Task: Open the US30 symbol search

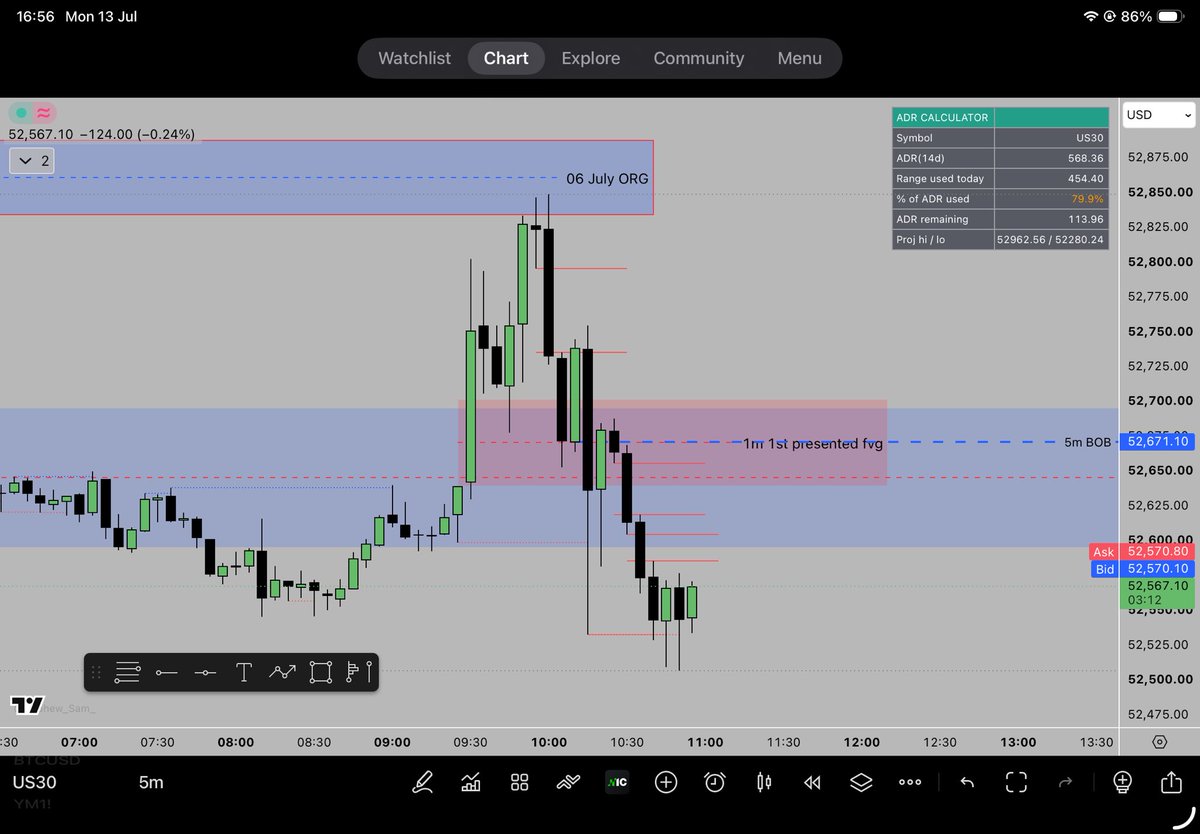Action: tap(33, 782)
